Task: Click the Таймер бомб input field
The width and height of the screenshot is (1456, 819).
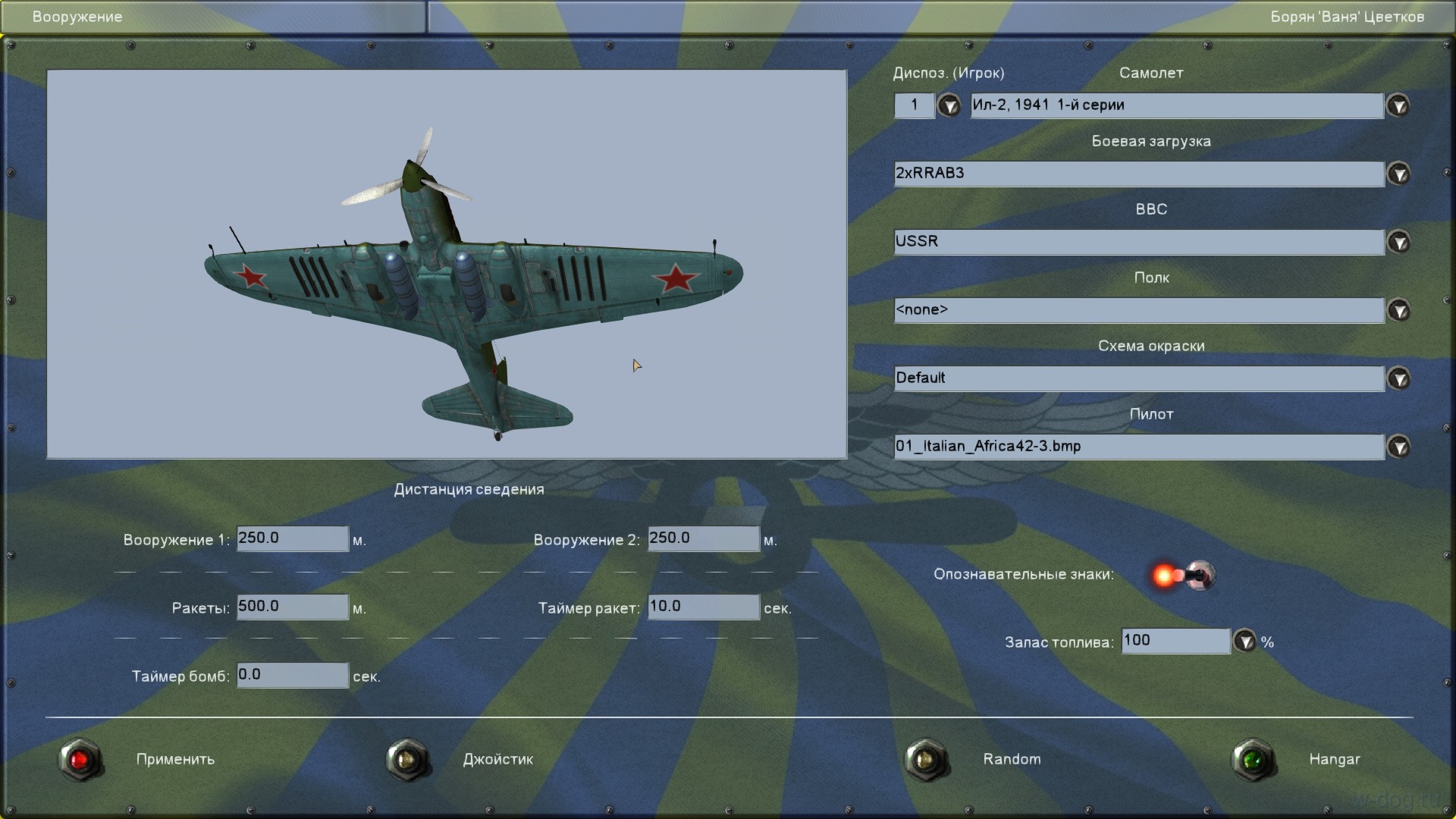Action: pyautogui.click(x=292, y=675)
